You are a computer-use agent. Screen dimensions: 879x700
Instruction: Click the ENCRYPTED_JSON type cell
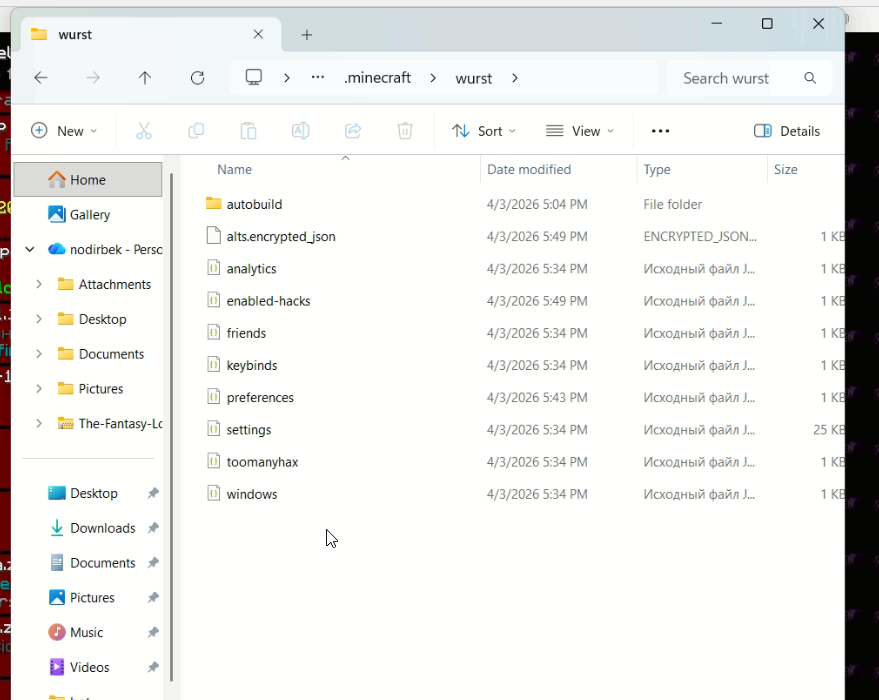[x=700, y=237]
